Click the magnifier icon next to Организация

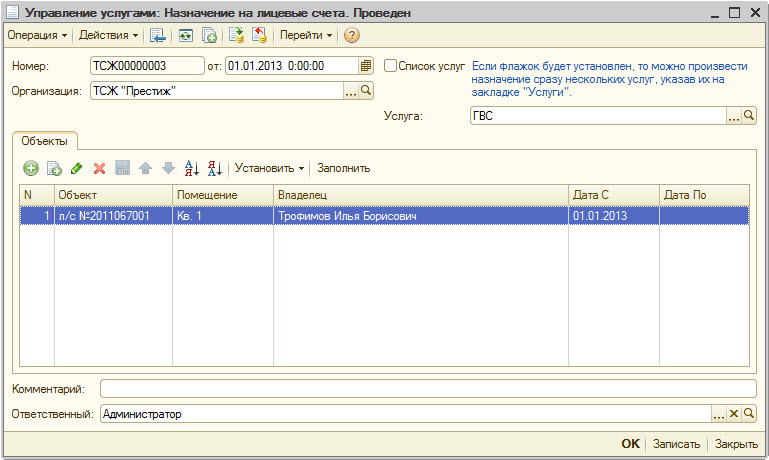(366, 91)
